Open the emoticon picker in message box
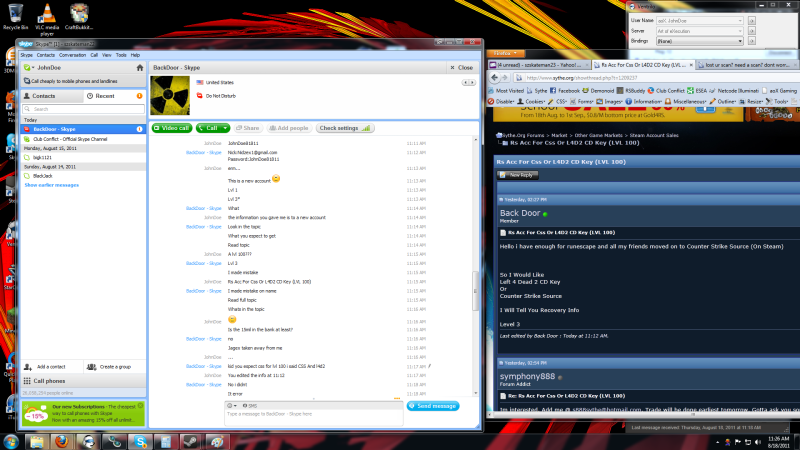 232,406
